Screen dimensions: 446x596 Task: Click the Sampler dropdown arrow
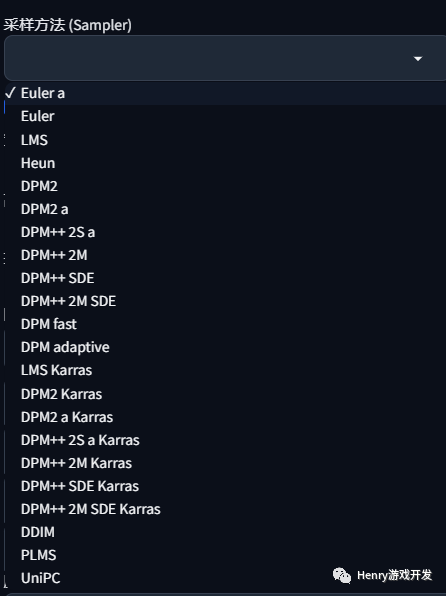[418, 59]
